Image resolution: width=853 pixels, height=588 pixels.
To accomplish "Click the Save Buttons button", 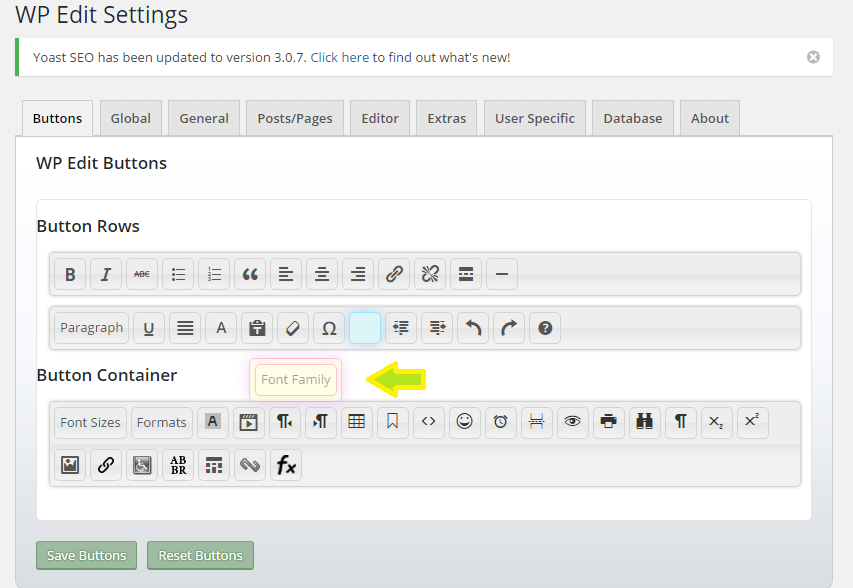I will click(86, 555).
